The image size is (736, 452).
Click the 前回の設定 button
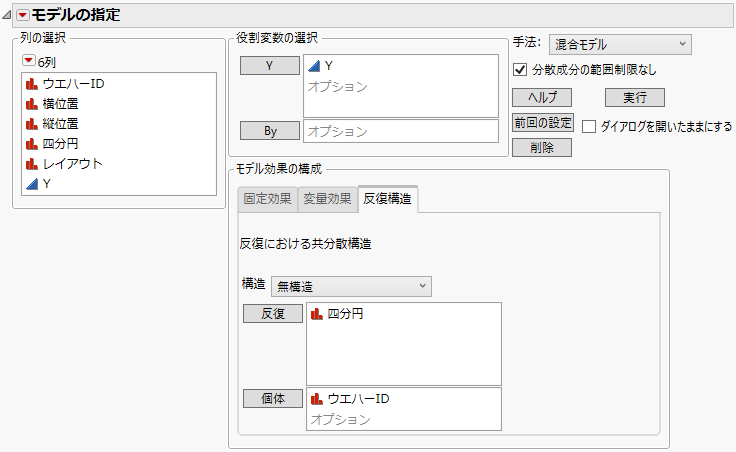point(542,123)
